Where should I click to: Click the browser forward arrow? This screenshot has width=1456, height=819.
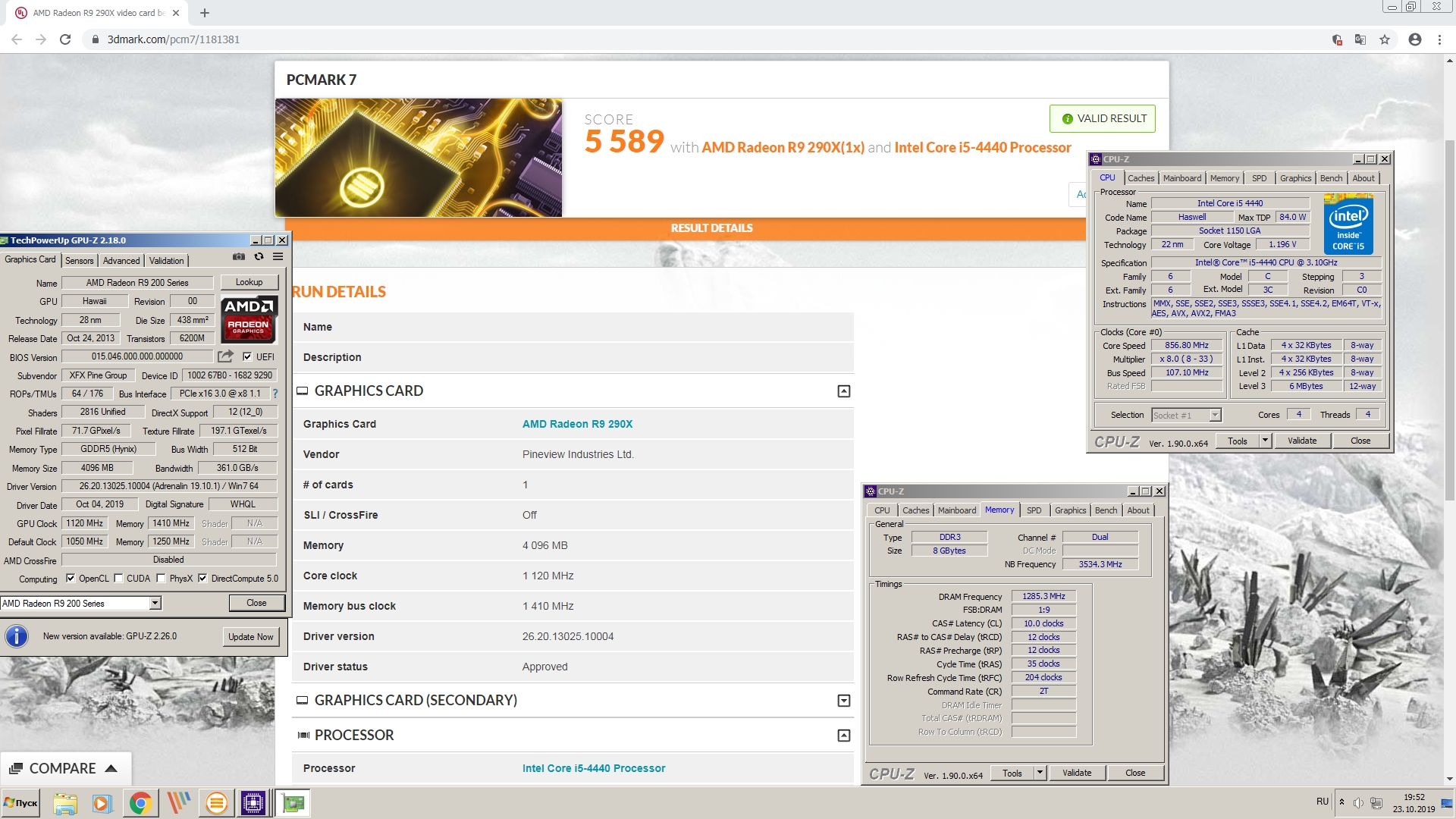[41, 39]
